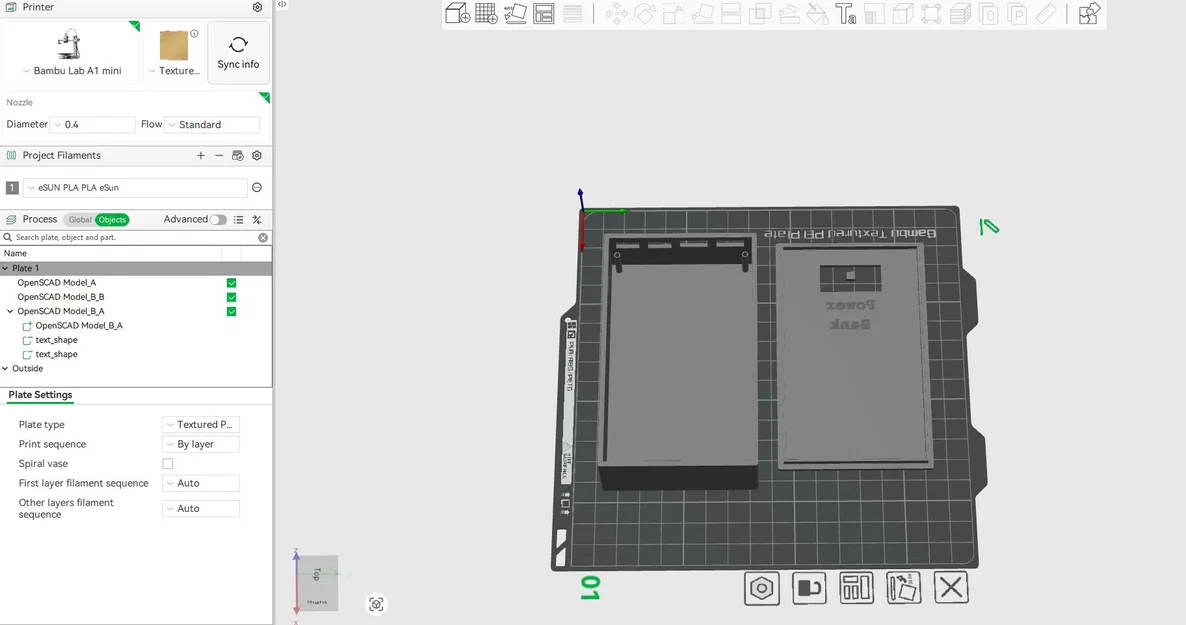Select the Measure ruler tool
This screenshot has height=625, width=1186.
point(1046,14)
